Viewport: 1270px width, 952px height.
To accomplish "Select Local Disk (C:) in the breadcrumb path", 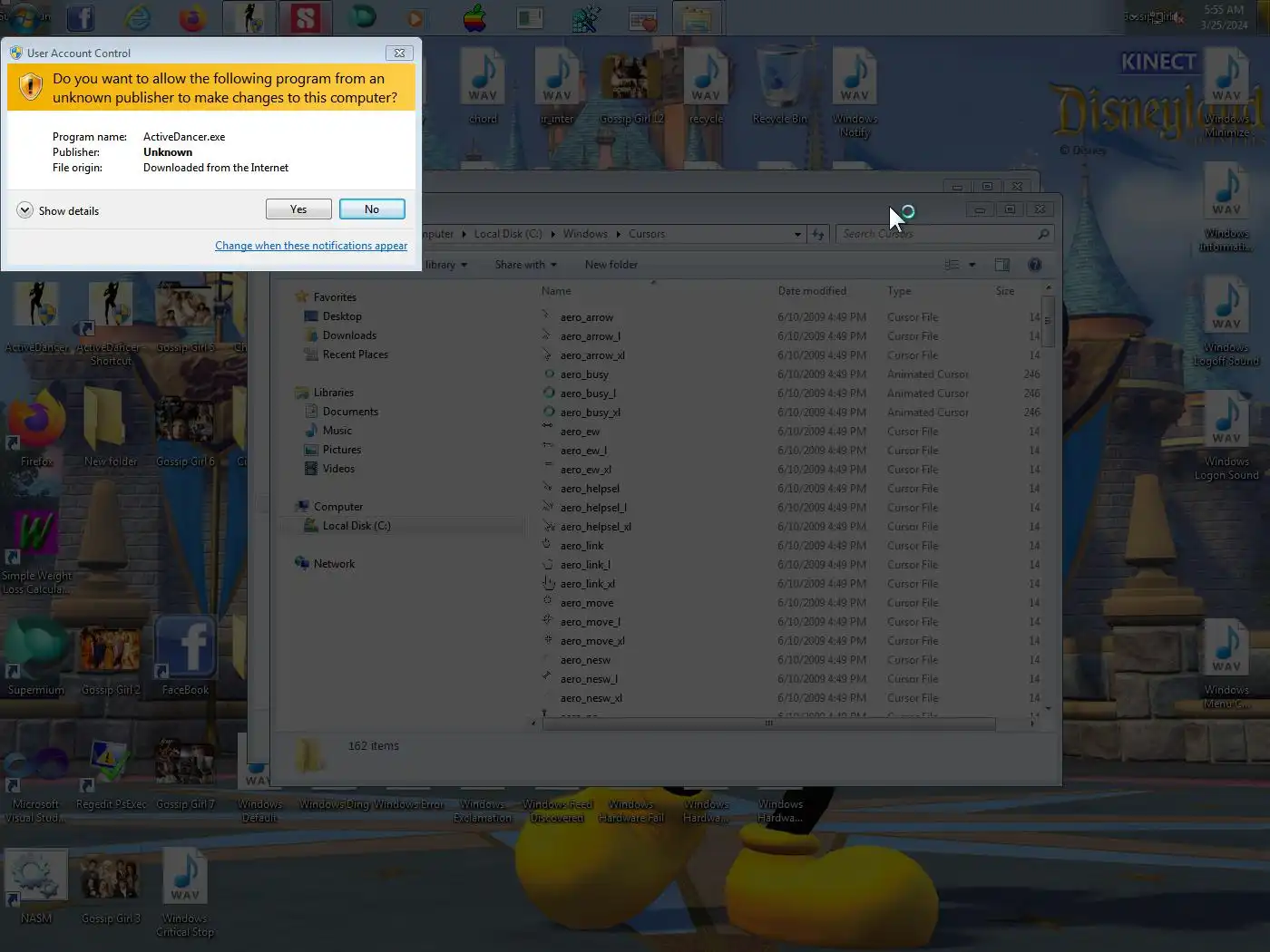I will point(508,234).
